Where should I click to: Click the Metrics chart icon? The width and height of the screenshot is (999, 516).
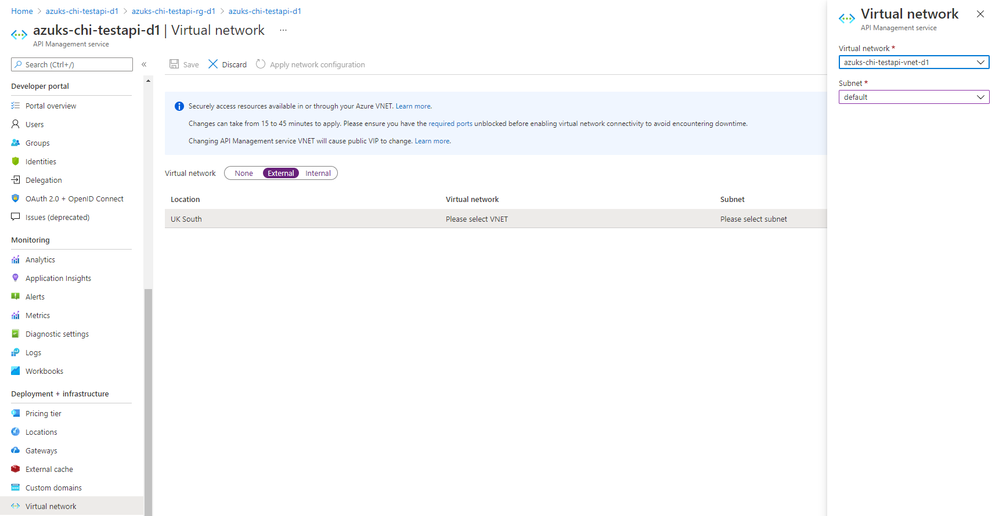click(16, 315)
